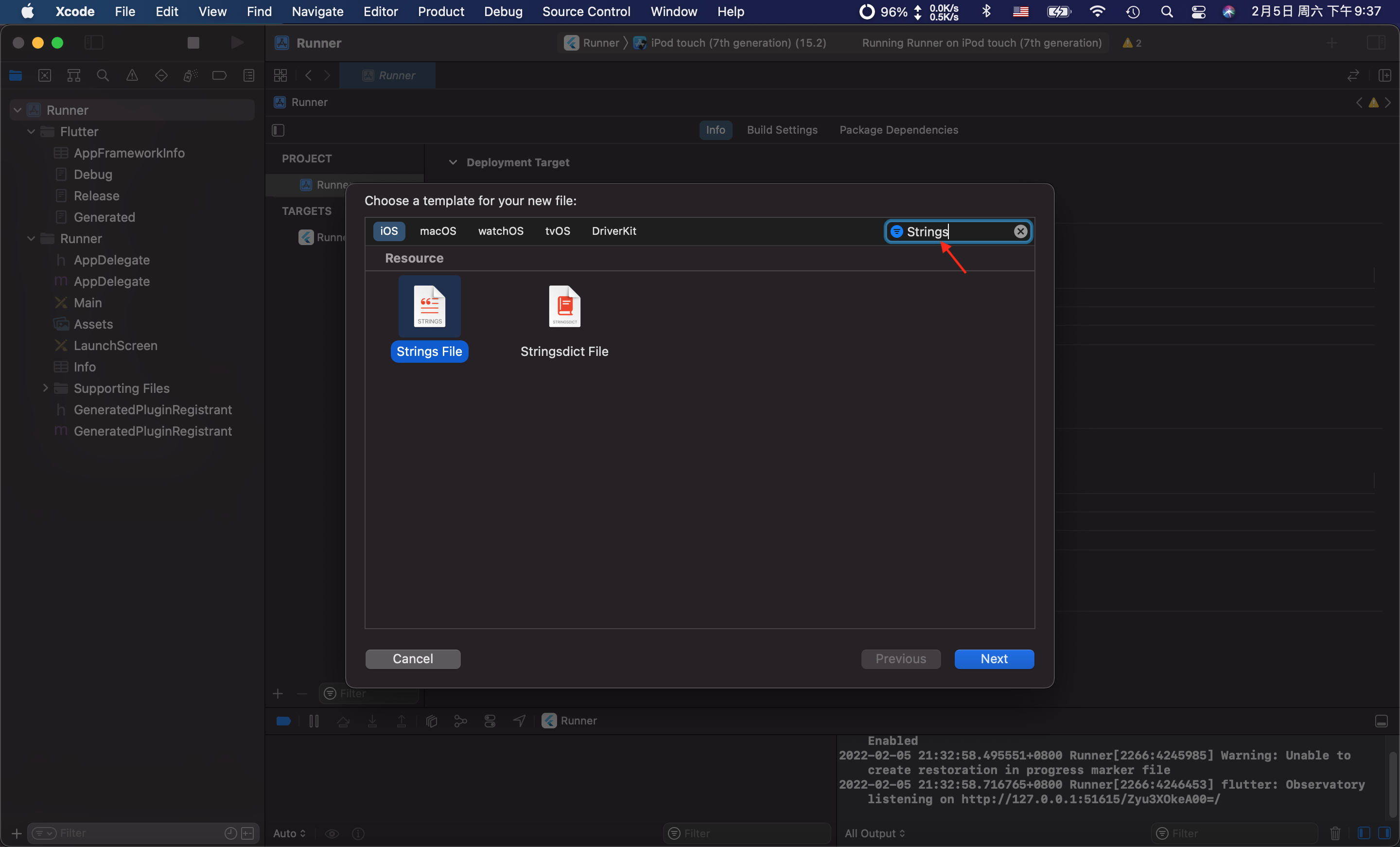Open the Debug navigator
The height and width of the screenshot is (847, 1400).
click(191, 75)
